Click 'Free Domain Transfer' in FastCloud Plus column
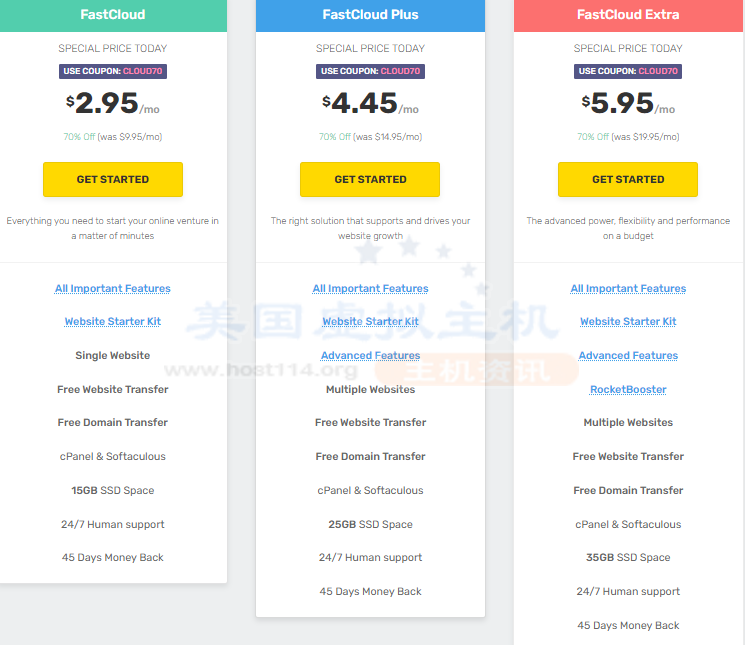 pyautogui.click(x=370, y=456)
